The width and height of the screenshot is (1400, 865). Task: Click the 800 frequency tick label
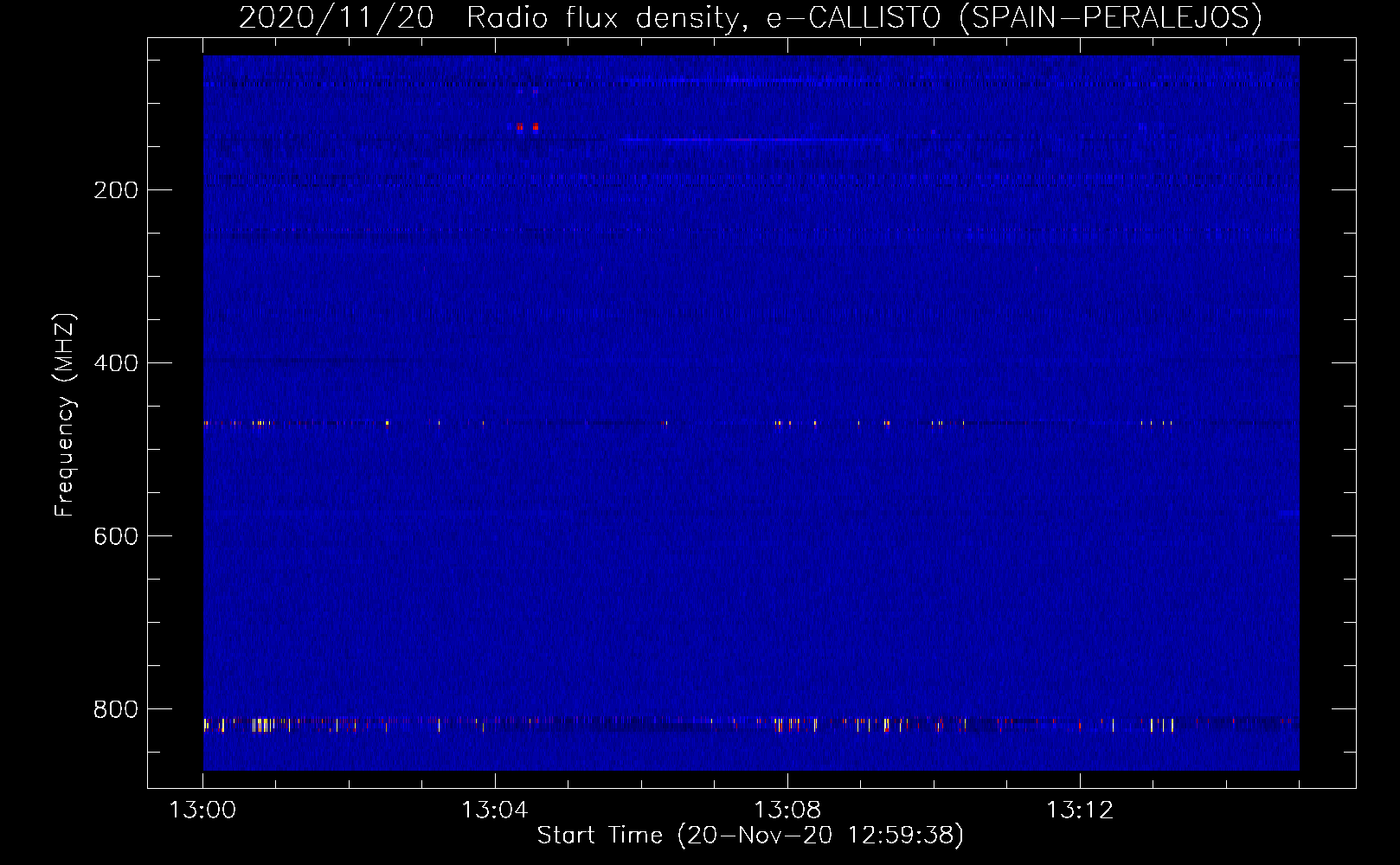coord(115,709)
